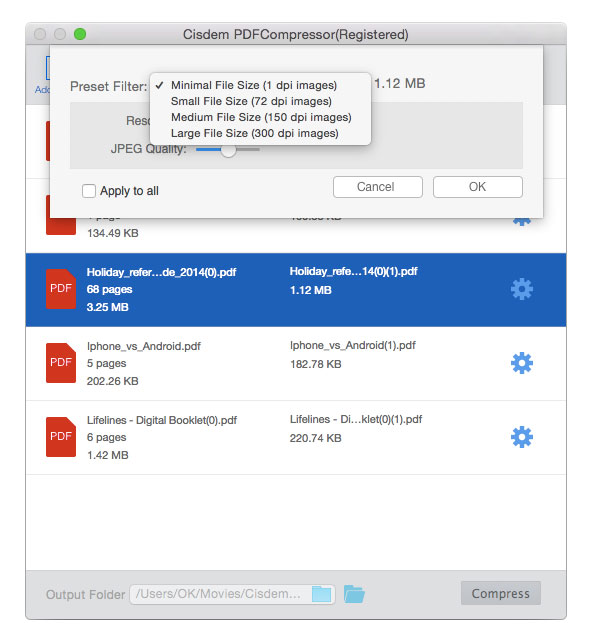
Task: Open settings gear for Lifelines - Digital Booklet(0).pdf
Action: coord(522,437)
